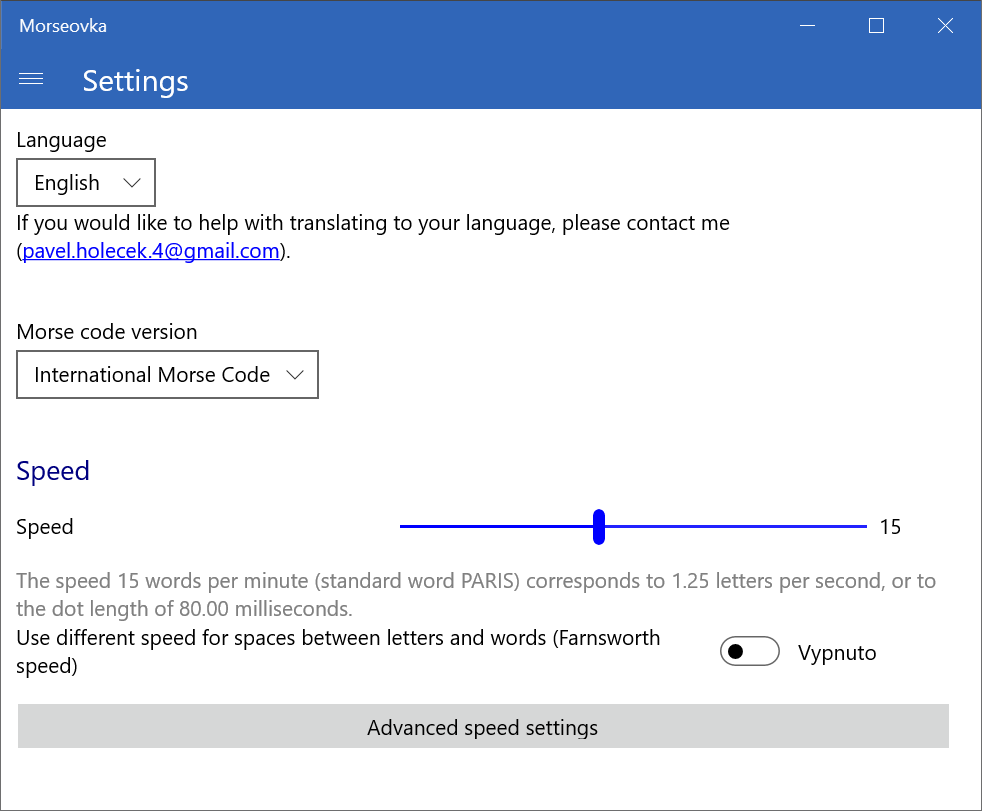This screenshot has height=811, width=982.
Task: Click the blue Speed section heading
Action: [53, 471]
